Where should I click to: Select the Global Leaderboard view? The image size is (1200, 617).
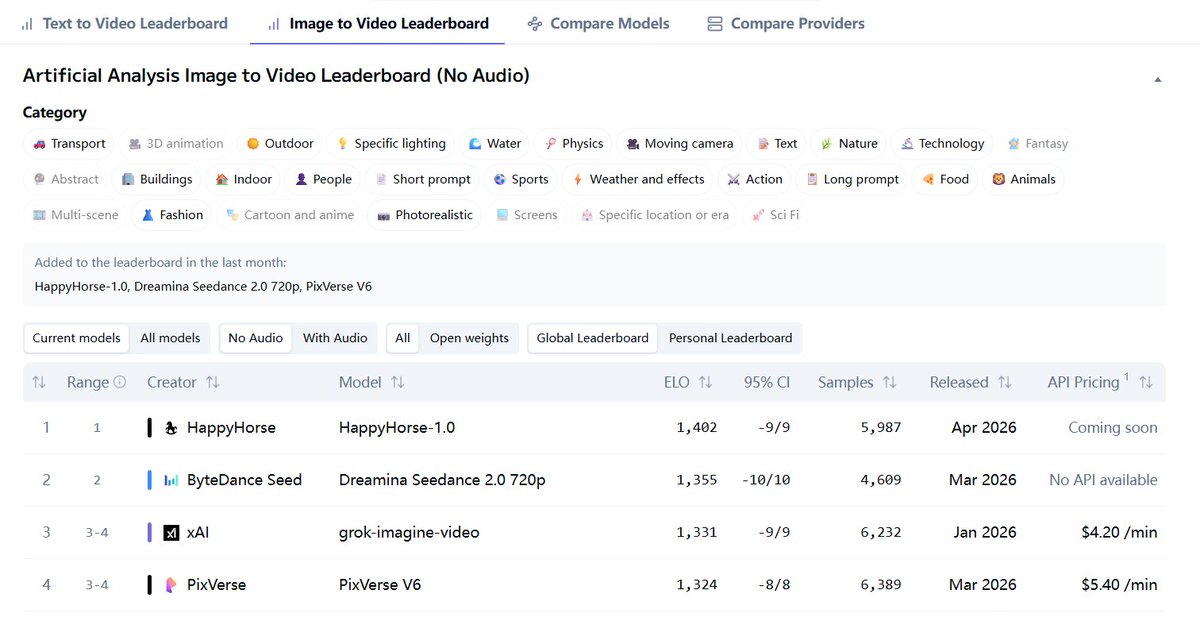click(593, 338)
